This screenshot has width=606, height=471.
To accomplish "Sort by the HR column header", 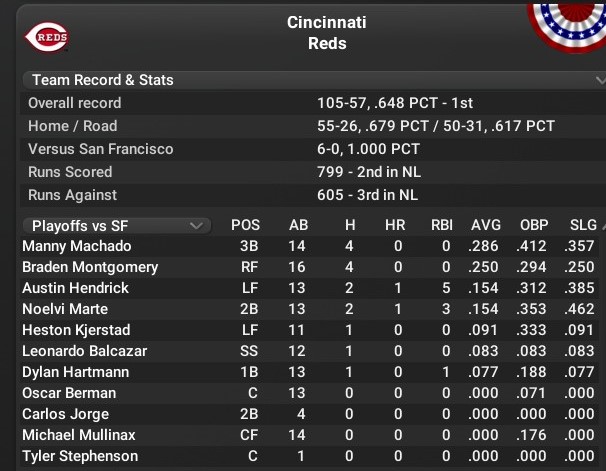I will [394, 226].
